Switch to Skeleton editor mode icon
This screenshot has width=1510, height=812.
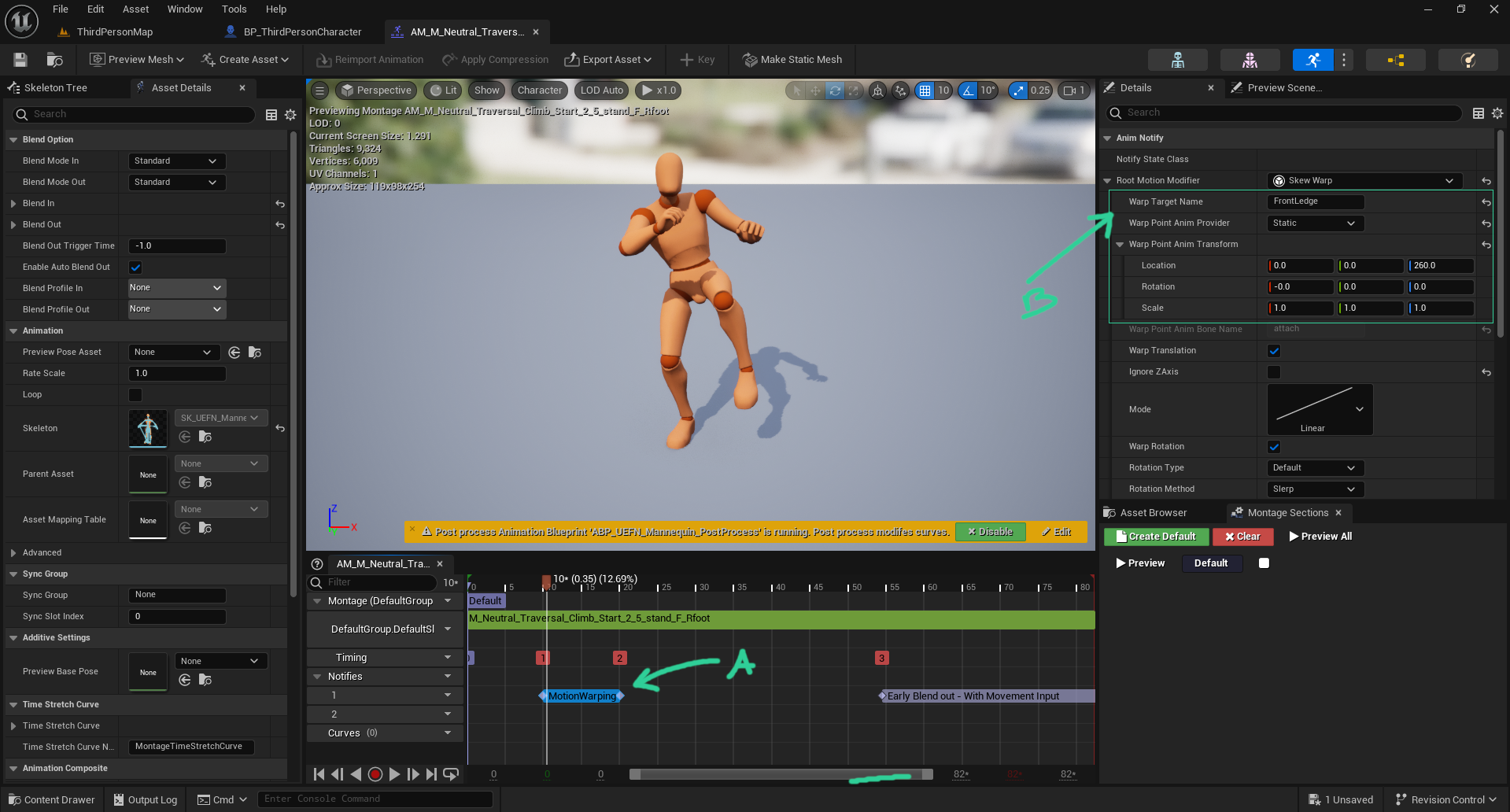1177,60
